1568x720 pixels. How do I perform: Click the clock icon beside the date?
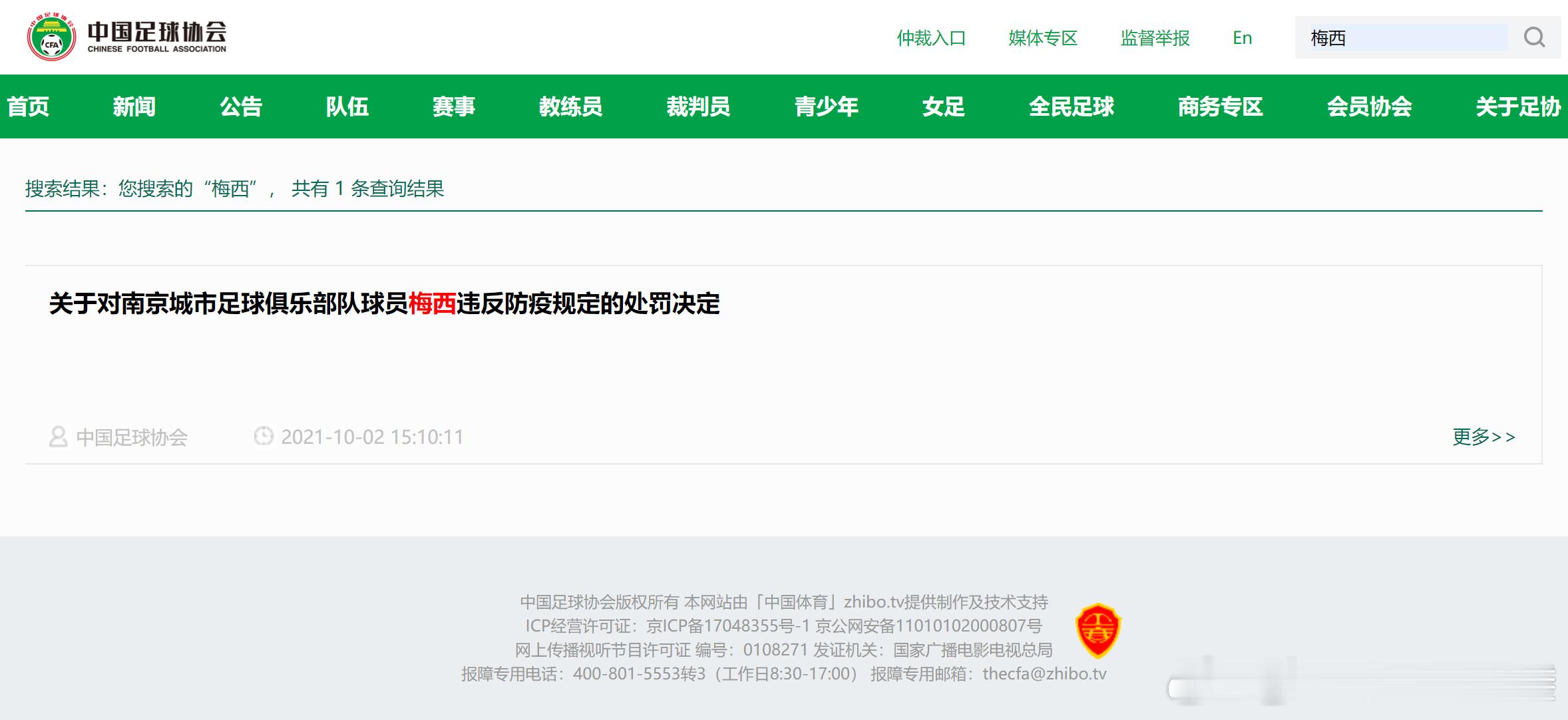coord(264,436)
